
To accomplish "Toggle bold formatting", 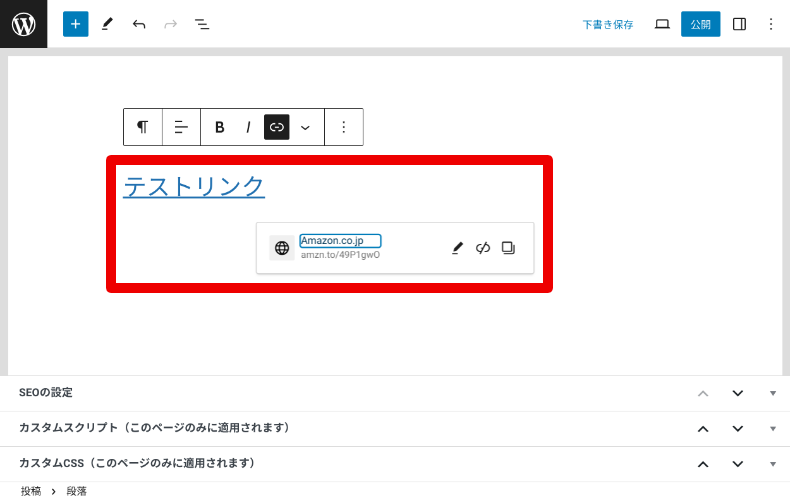I will [220, 127].
